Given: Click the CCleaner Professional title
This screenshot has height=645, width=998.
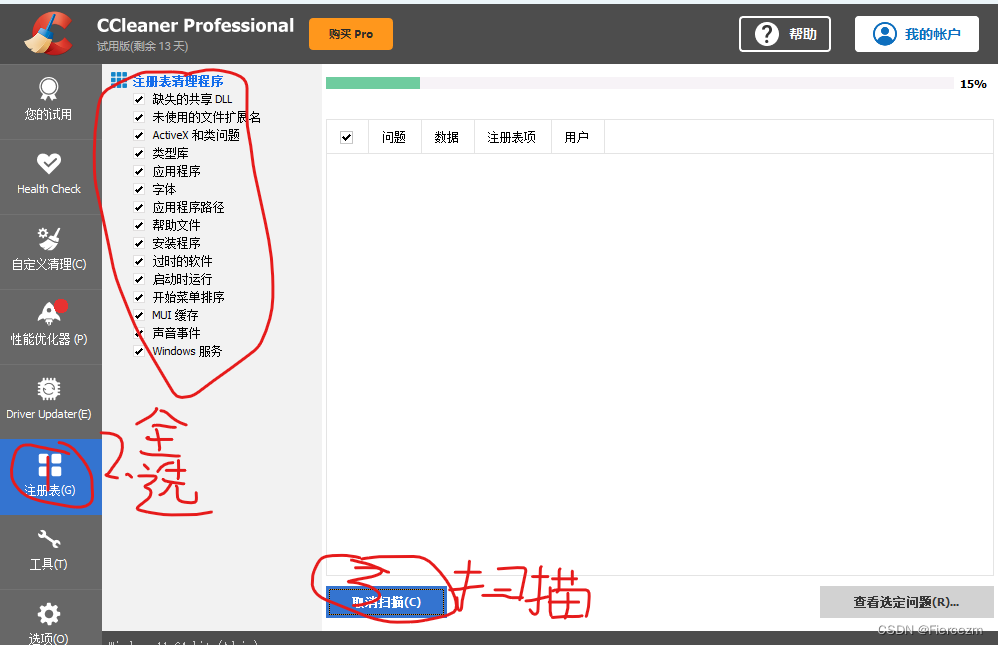Looking at the screenshot, I should (x=195, y=25).
